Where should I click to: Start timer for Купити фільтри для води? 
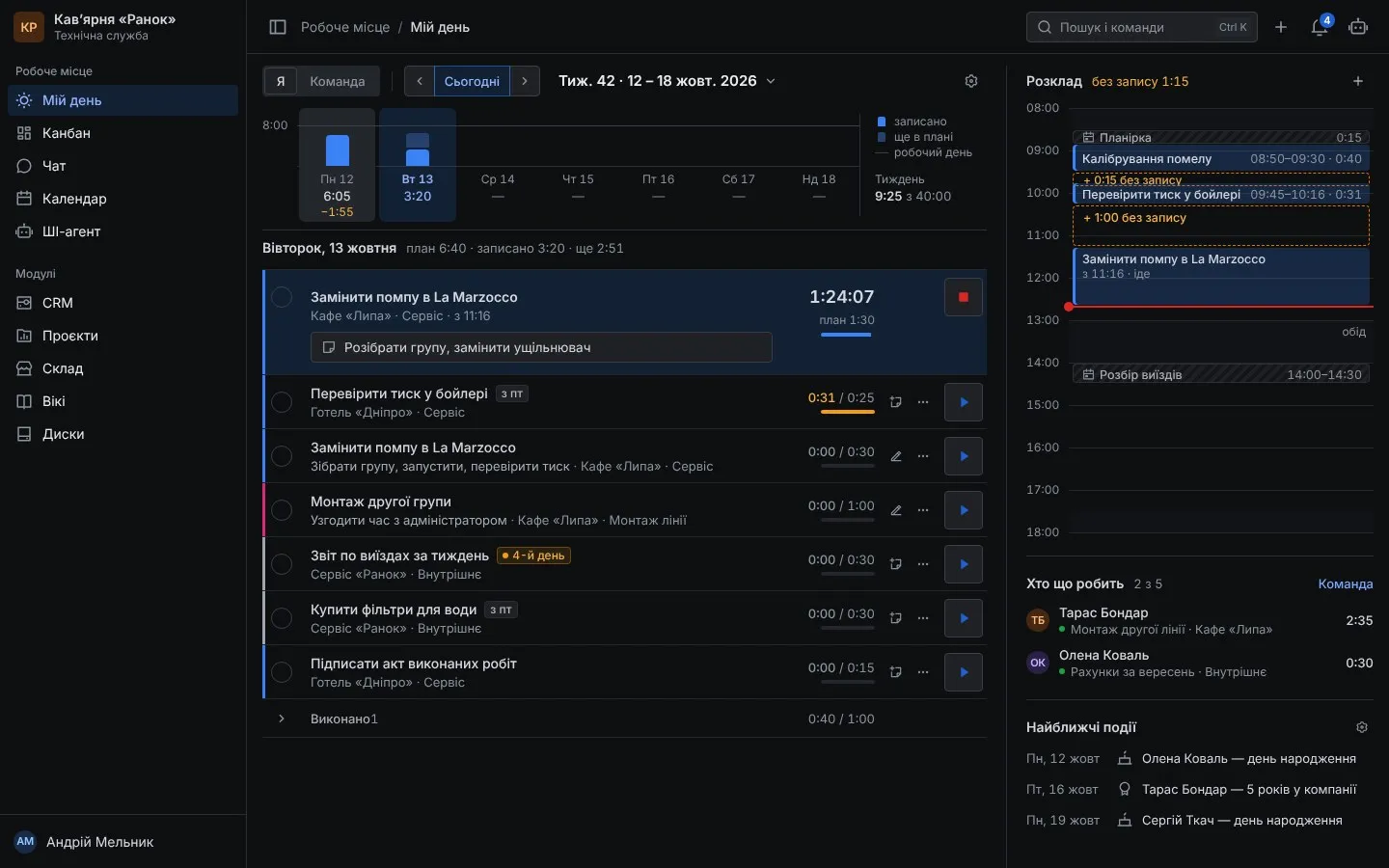pos(963,618)
